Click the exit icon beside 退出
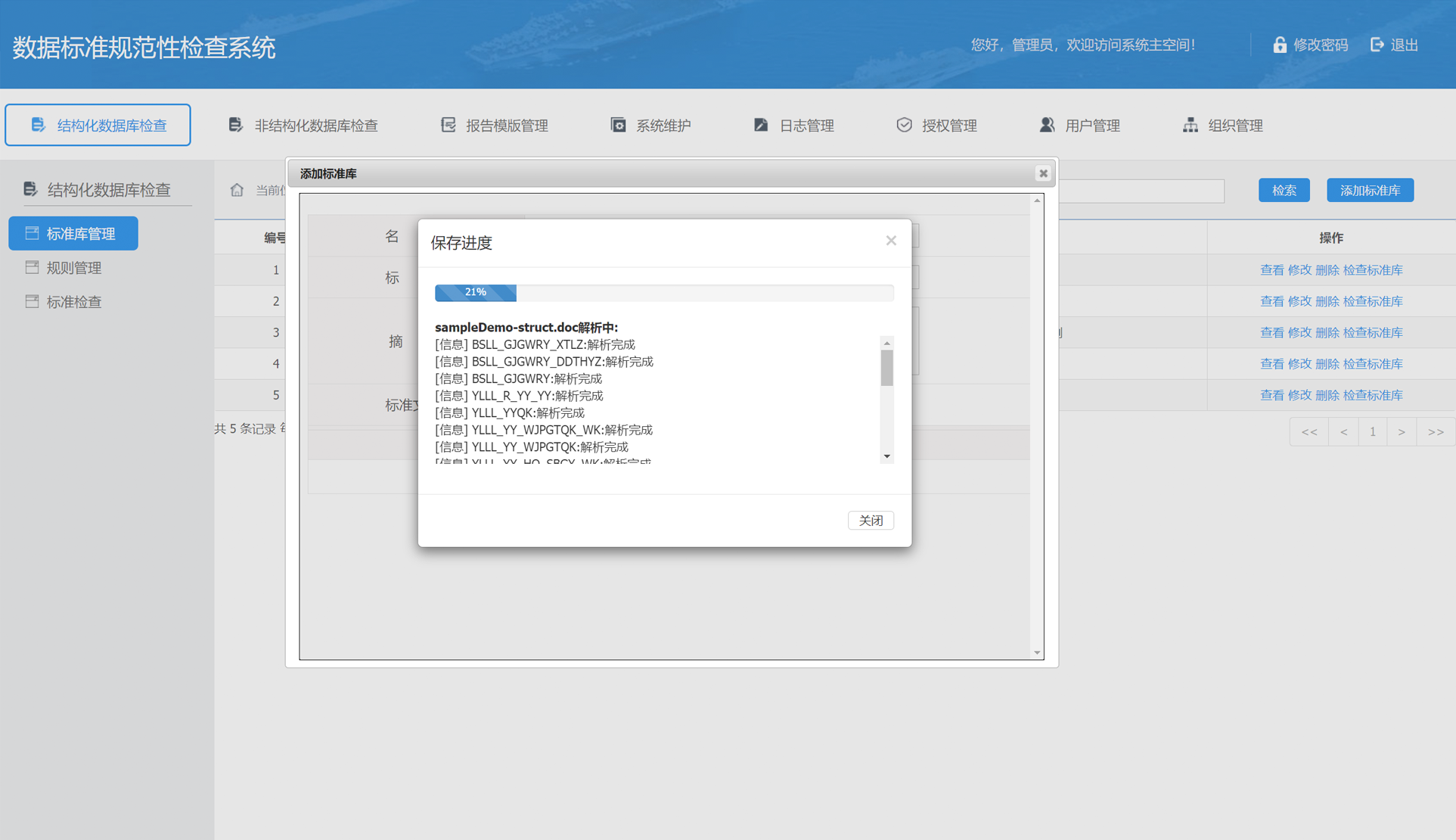The image size is (1456, 840). 1377,45
